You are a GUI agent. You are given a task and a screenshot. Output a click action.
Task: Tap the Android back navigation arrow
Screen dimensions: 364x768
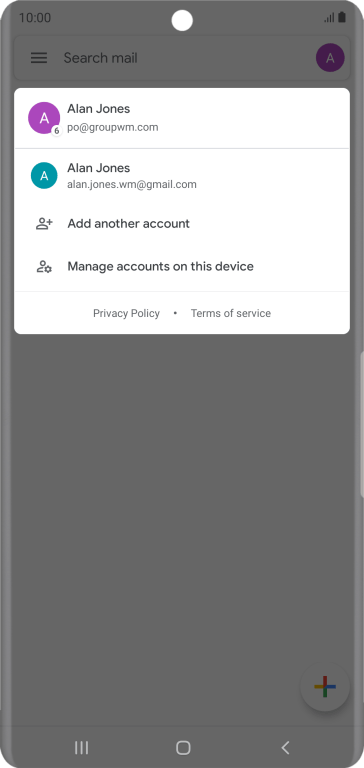point(285,747)
